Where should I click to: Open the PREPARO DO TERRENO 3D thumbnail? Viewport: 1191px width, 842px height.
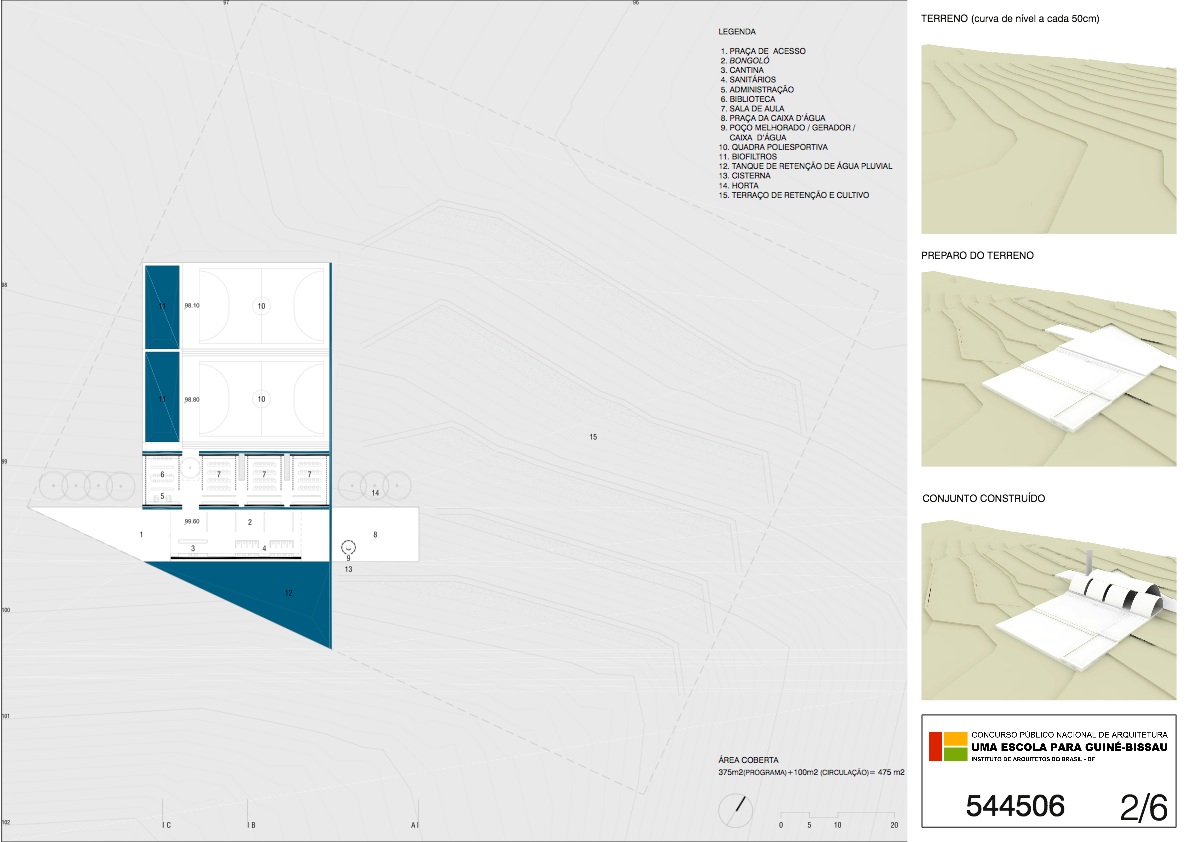[1048, 368]
